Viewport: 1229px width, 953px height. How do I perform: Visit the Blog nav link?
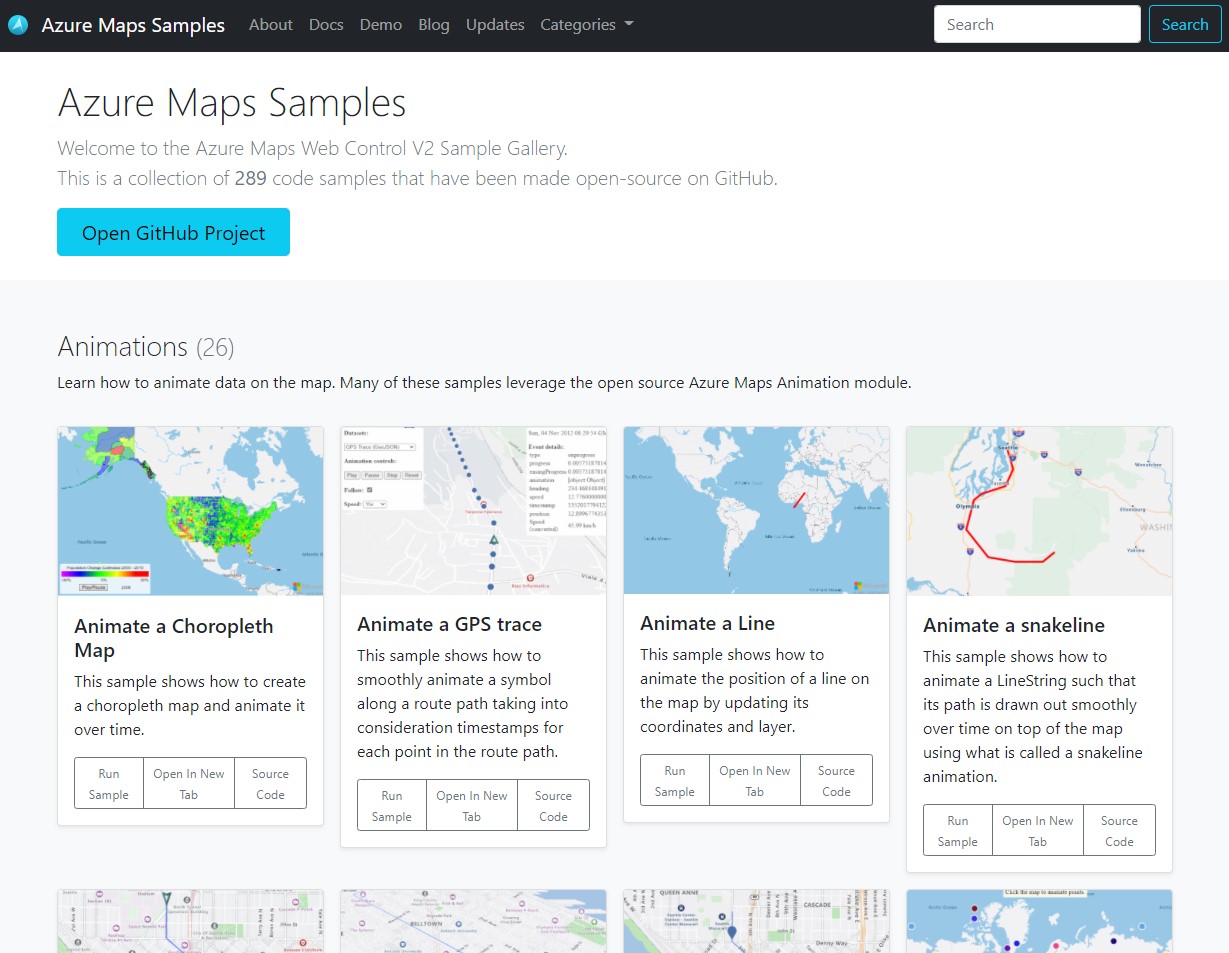pos(434,25)
